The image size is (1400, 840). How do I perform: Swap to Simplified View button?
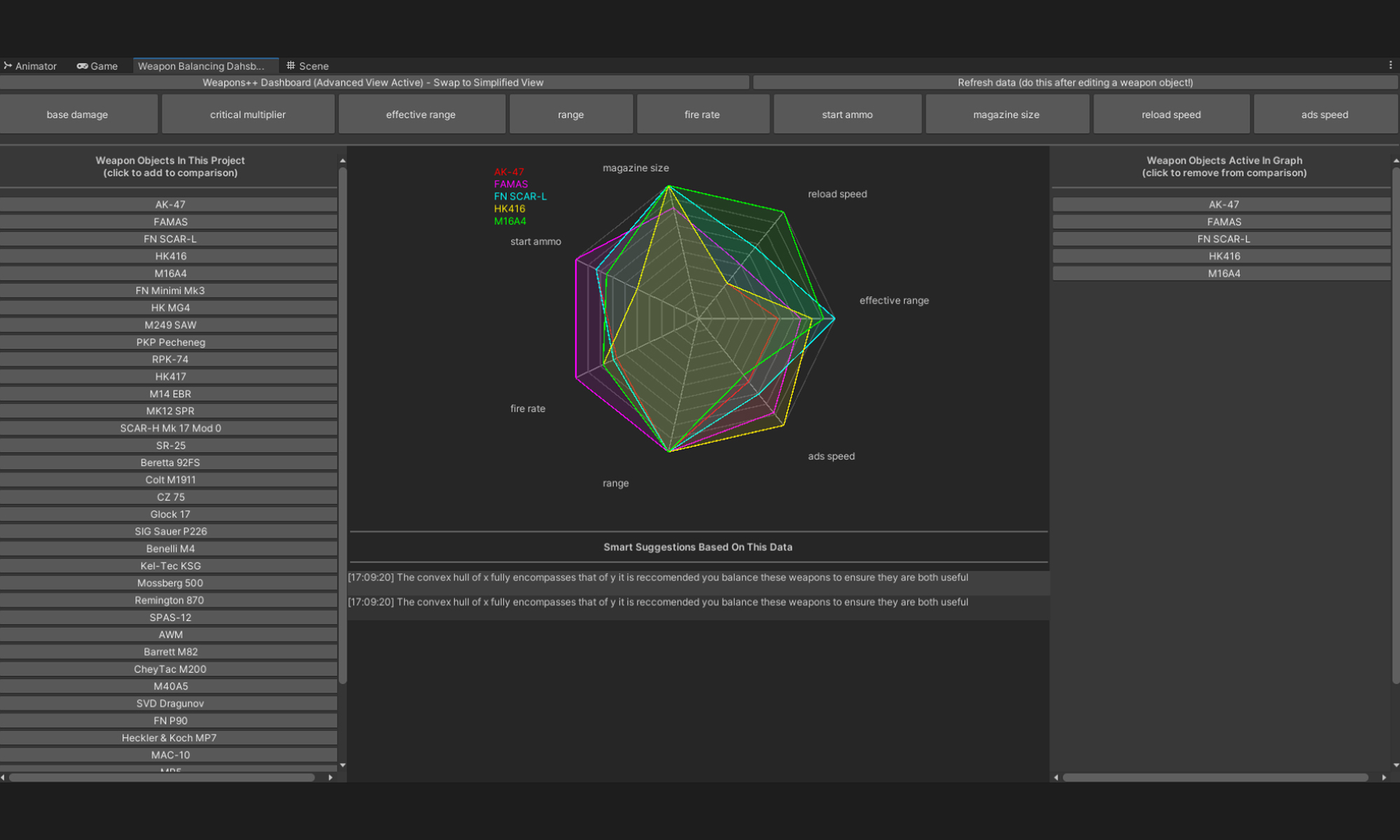(373, 83)
